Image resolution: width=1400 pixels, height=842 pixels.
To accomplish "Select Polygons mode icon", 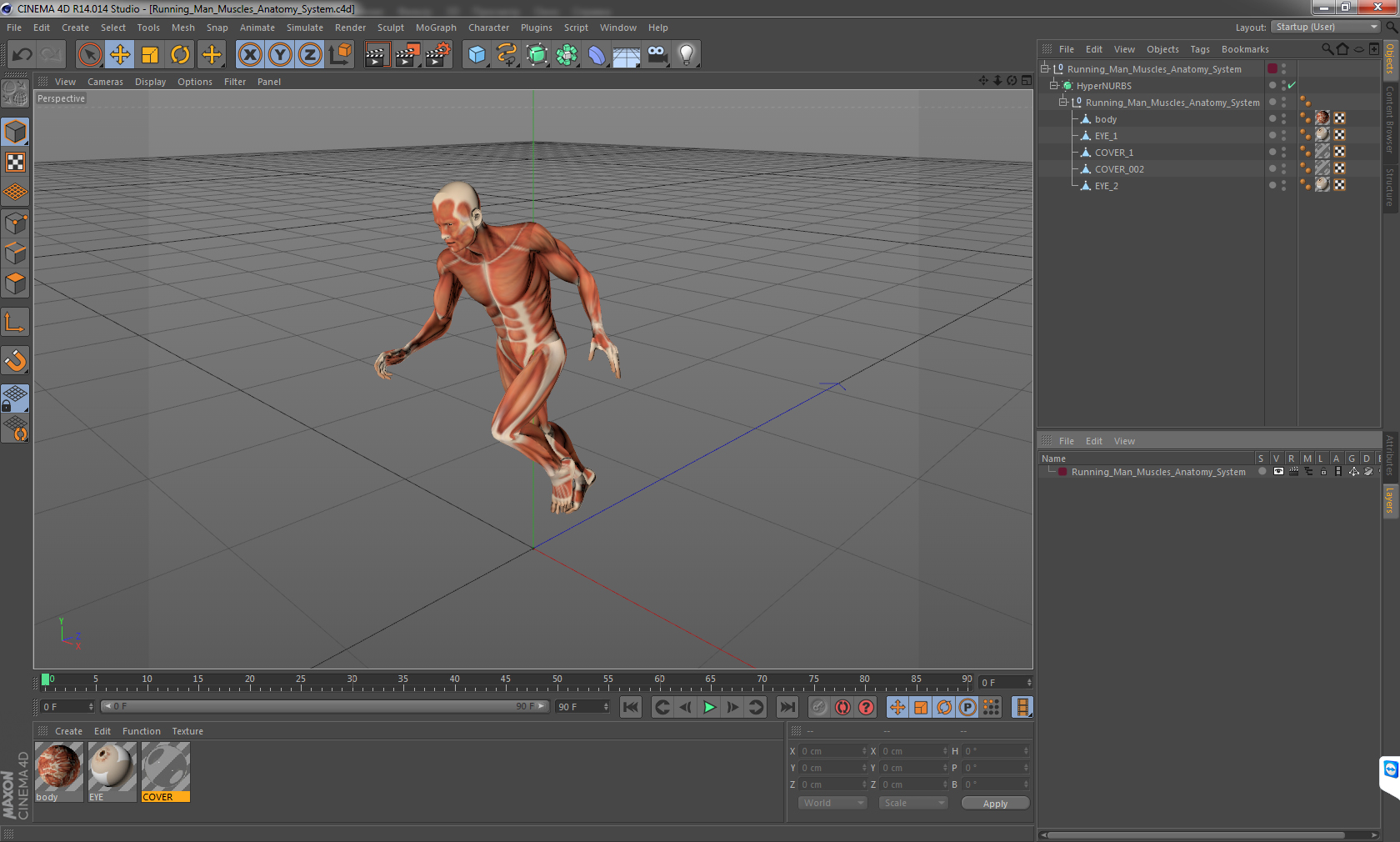I will (16, 283).
